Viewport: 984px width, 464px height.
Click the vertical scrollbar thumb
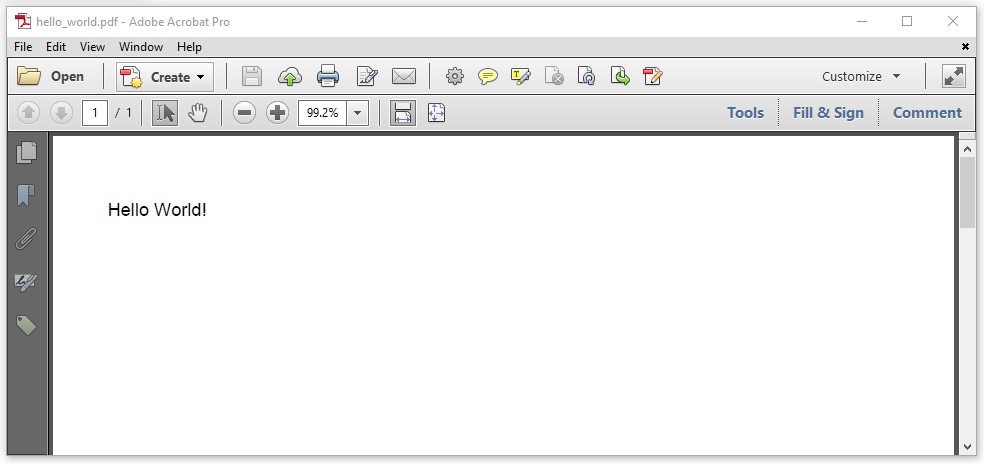[967, 193]
